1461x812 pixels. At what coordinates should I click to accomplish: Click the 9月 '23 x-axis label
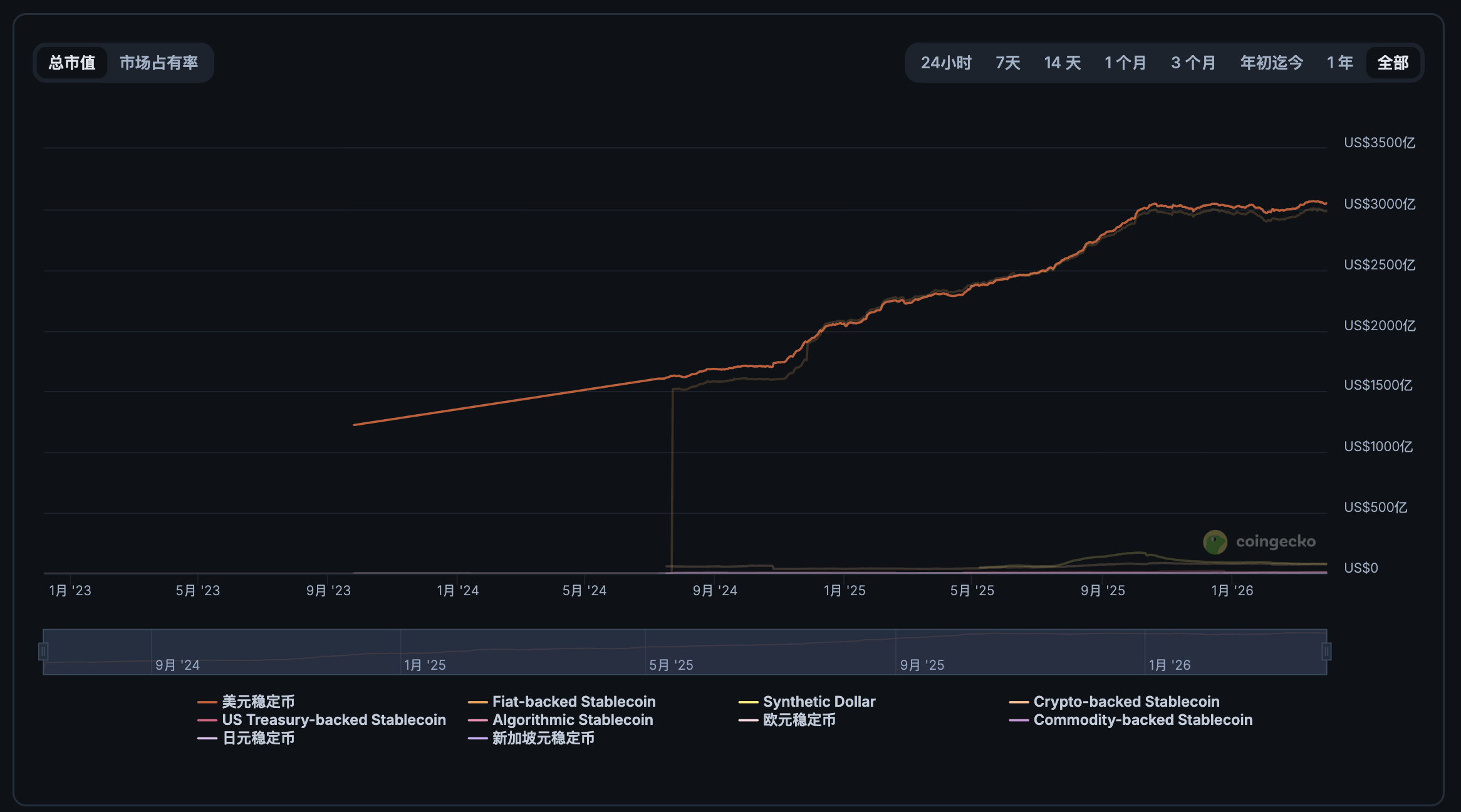[328, 591]
